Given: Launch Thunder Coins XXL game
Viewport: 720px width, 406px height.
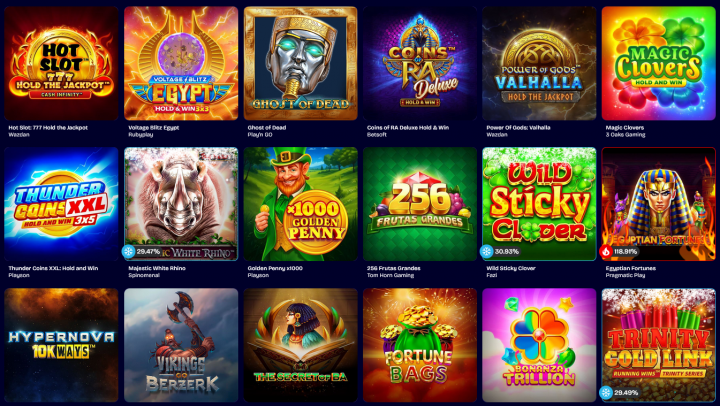Looking at the screenshot, I should (61, 204).
